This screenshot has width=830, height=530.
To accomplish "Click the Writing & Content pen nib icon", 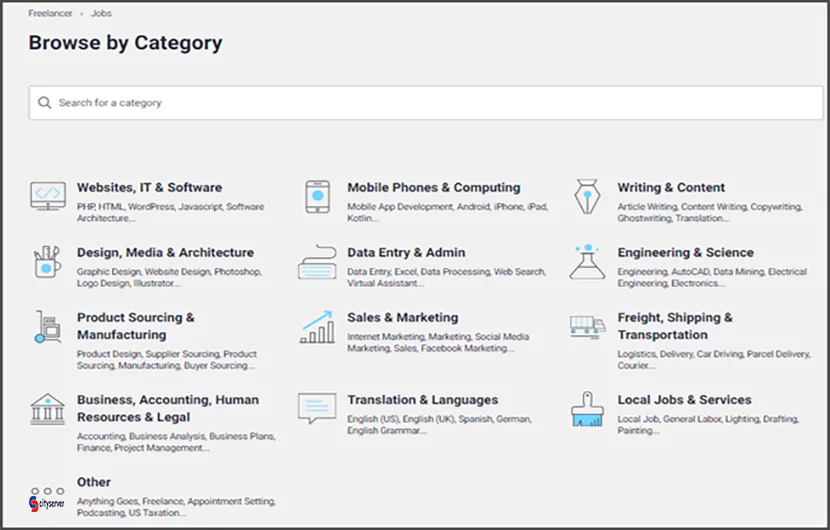I will click(x=587, y=196).
